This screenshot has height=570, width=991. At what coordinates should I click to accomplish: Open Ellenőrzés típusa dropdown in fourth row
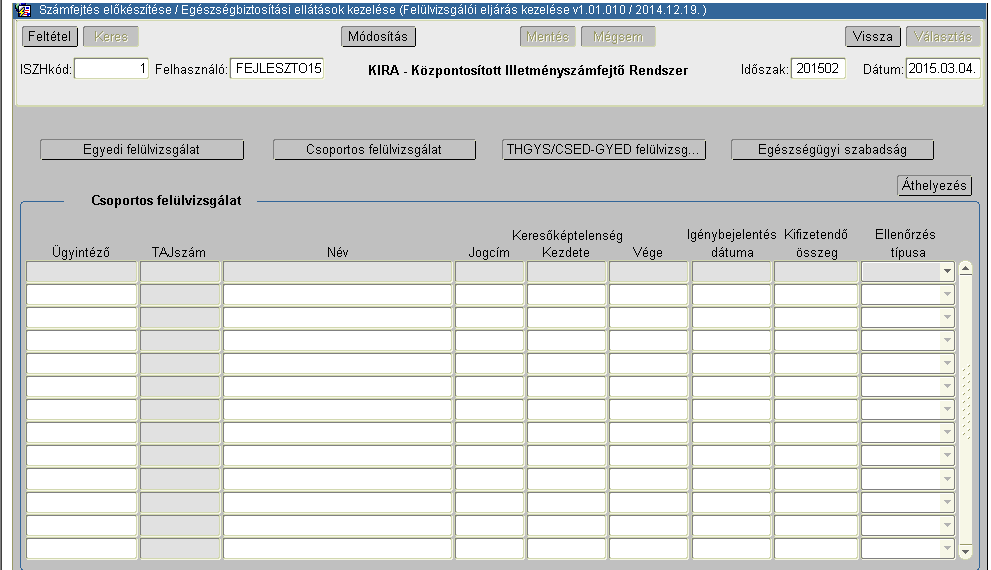[947, 341]
